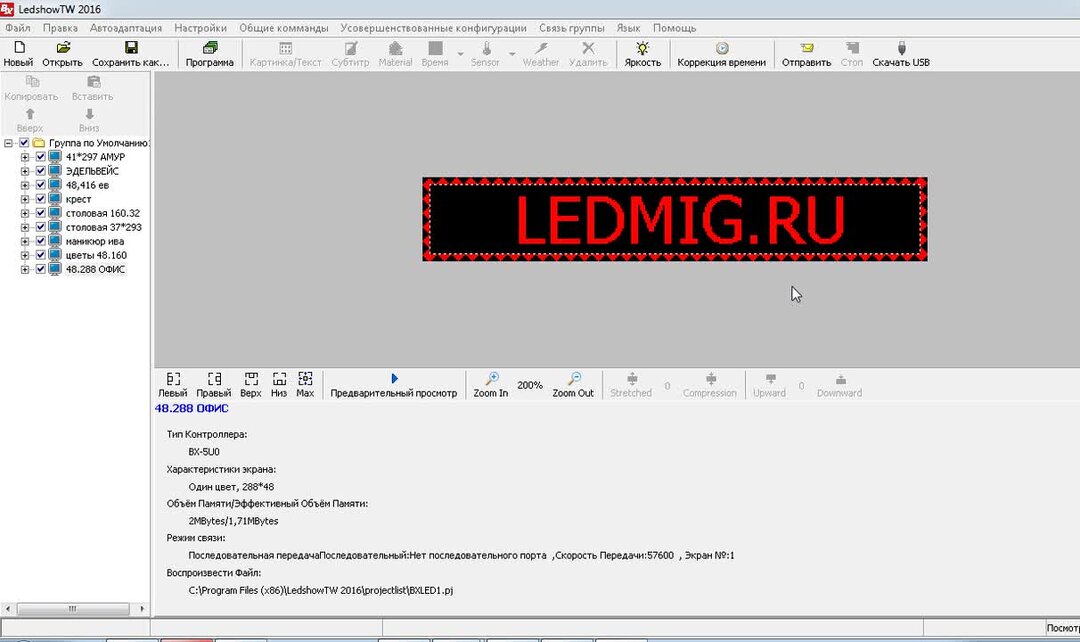Add a new Программа item

pyautogui.click(x=209, y=48)
